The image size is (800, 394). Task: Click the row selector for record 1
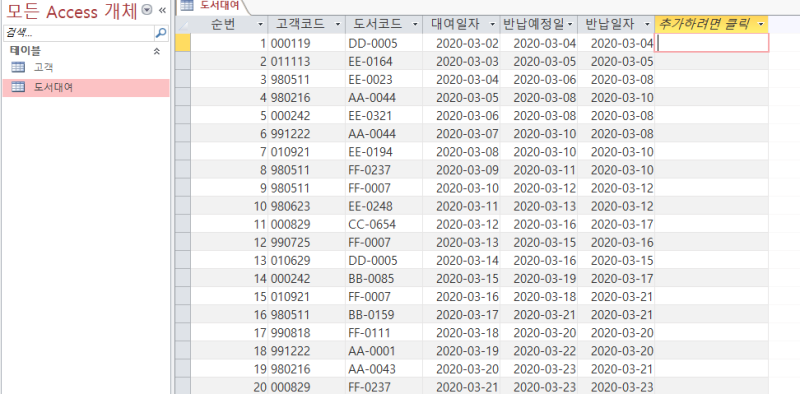[x=183, y=43]
